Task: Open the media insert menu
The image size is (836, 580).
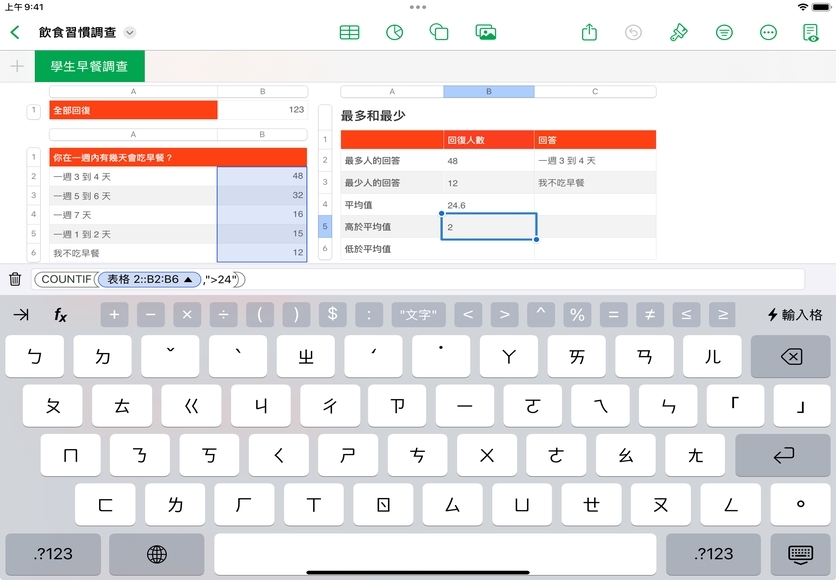Action: click(486, 32)
